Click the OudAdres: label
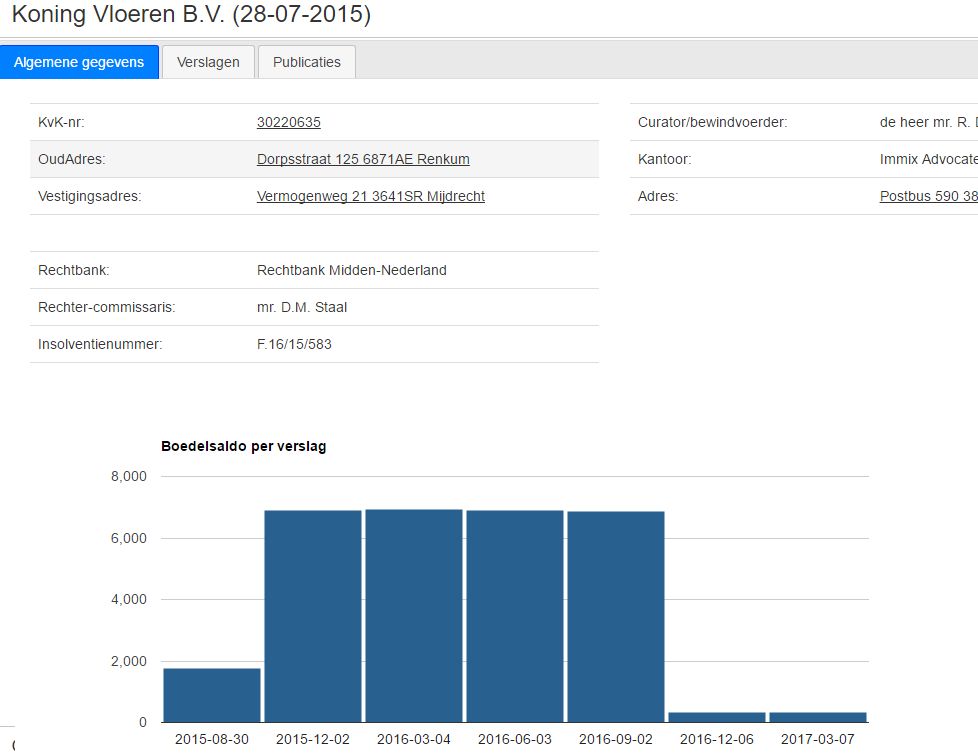The image size is (978, 756). point(72,159)
